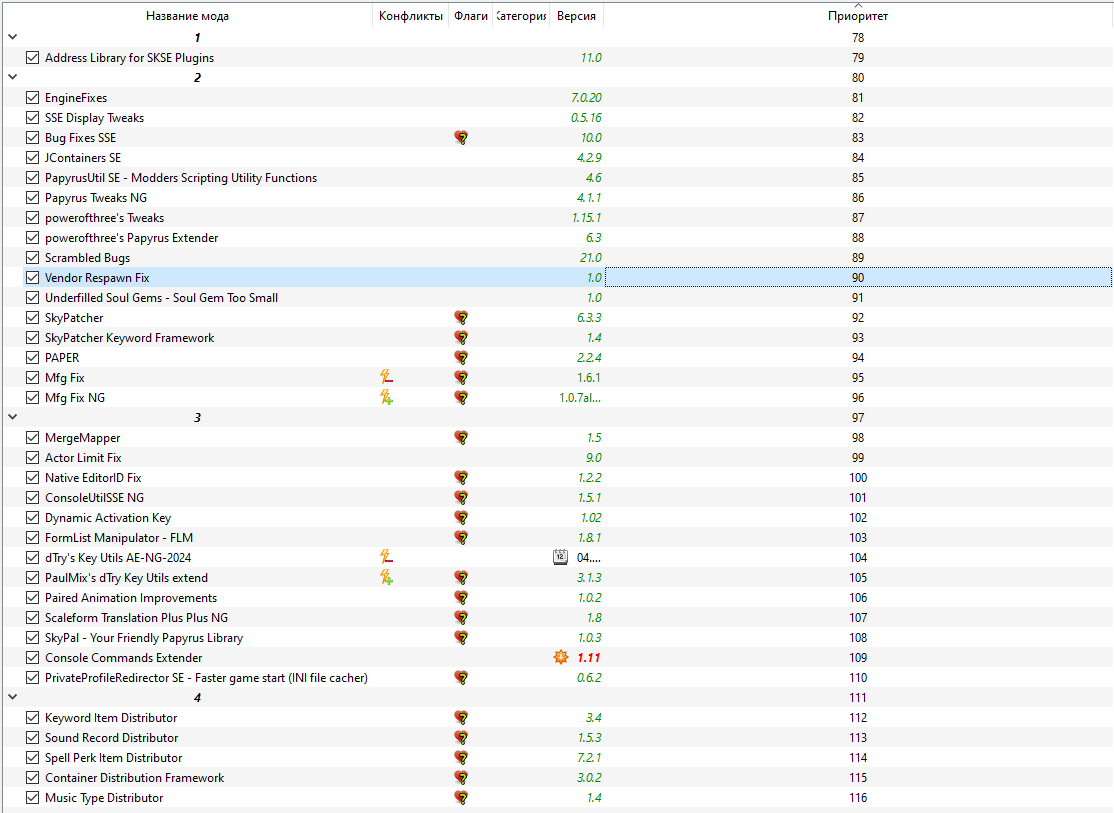Click the flag icon for Keyword Item Distributor
The width and height of the screenshot is (1114, 813).
point(461,718)
